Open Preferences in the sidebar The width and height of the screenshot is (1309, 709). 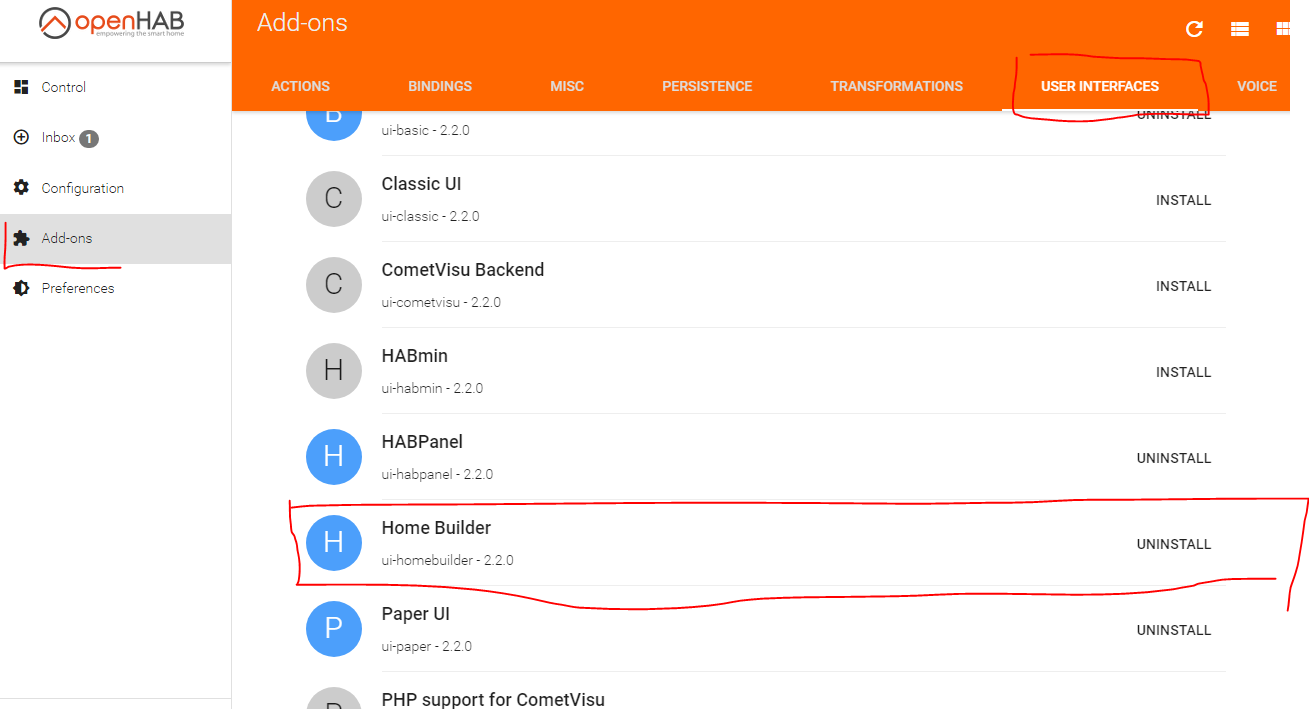116,288
